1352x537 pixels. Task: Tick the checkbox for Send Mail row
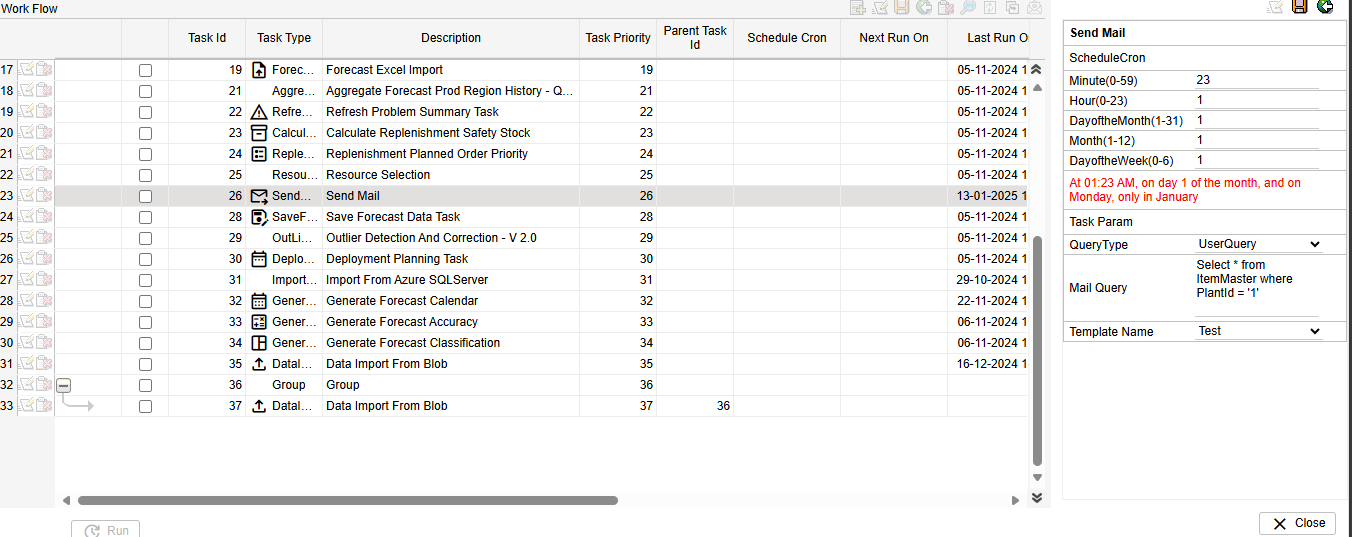146,196
